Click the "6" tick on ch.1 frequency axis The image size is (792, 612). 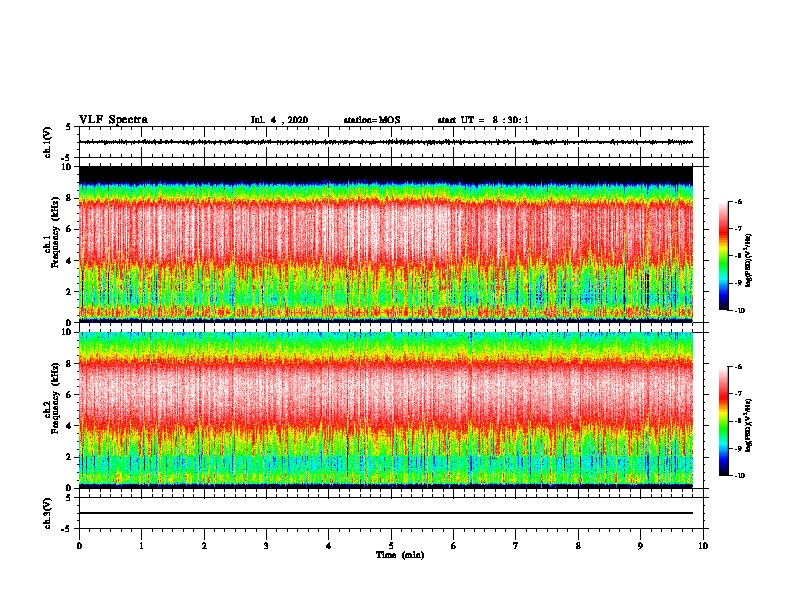70,229
